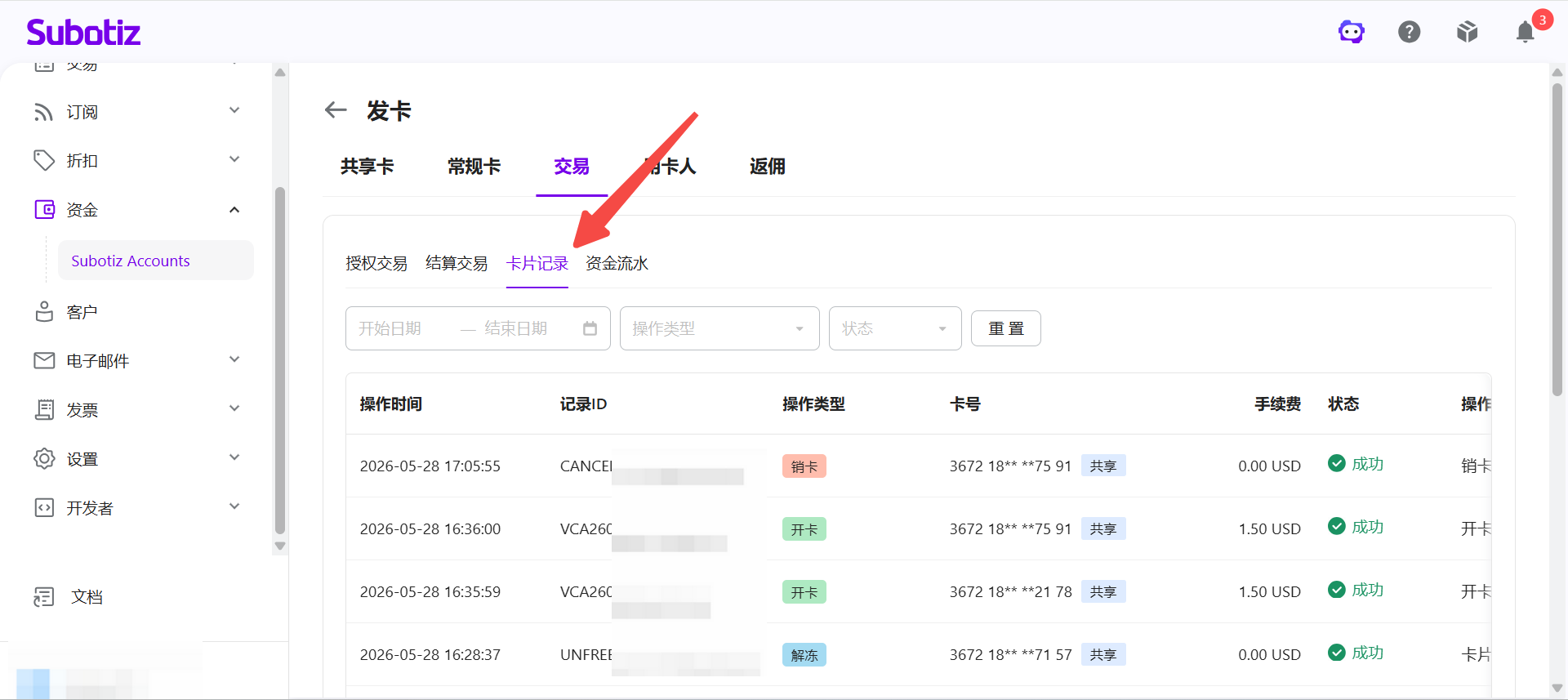The image size is (1568, 700).
Task: Click the sidebar scrollbar down arrow
Action: [x=280, y=546]
